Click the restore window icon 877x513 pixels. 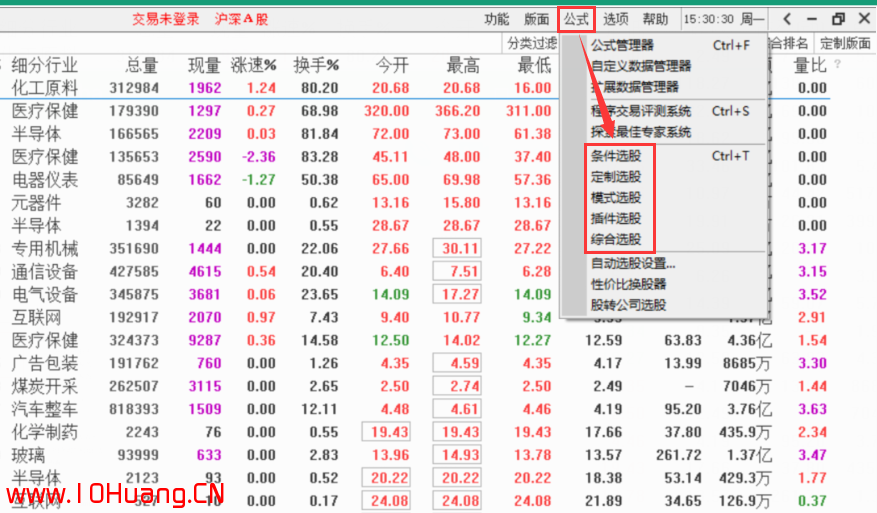coord(838,19)
